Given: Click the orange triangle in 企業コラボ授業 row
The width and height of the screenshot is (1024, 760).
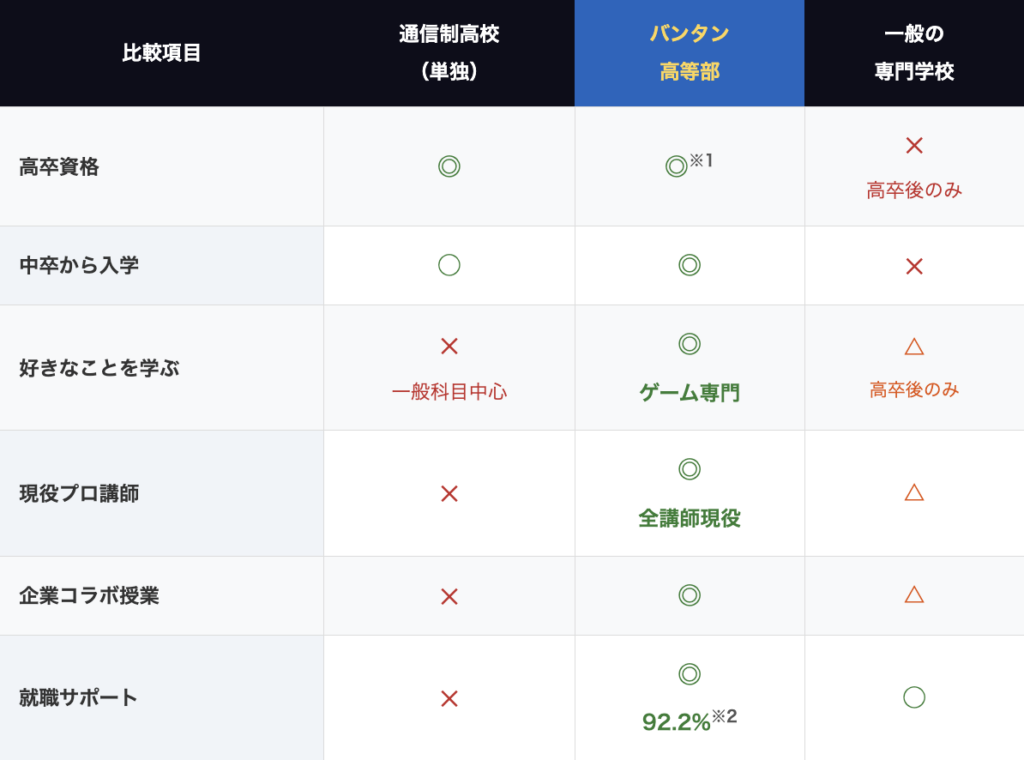Looking at the screenshot, I should (x=914, y=595).
